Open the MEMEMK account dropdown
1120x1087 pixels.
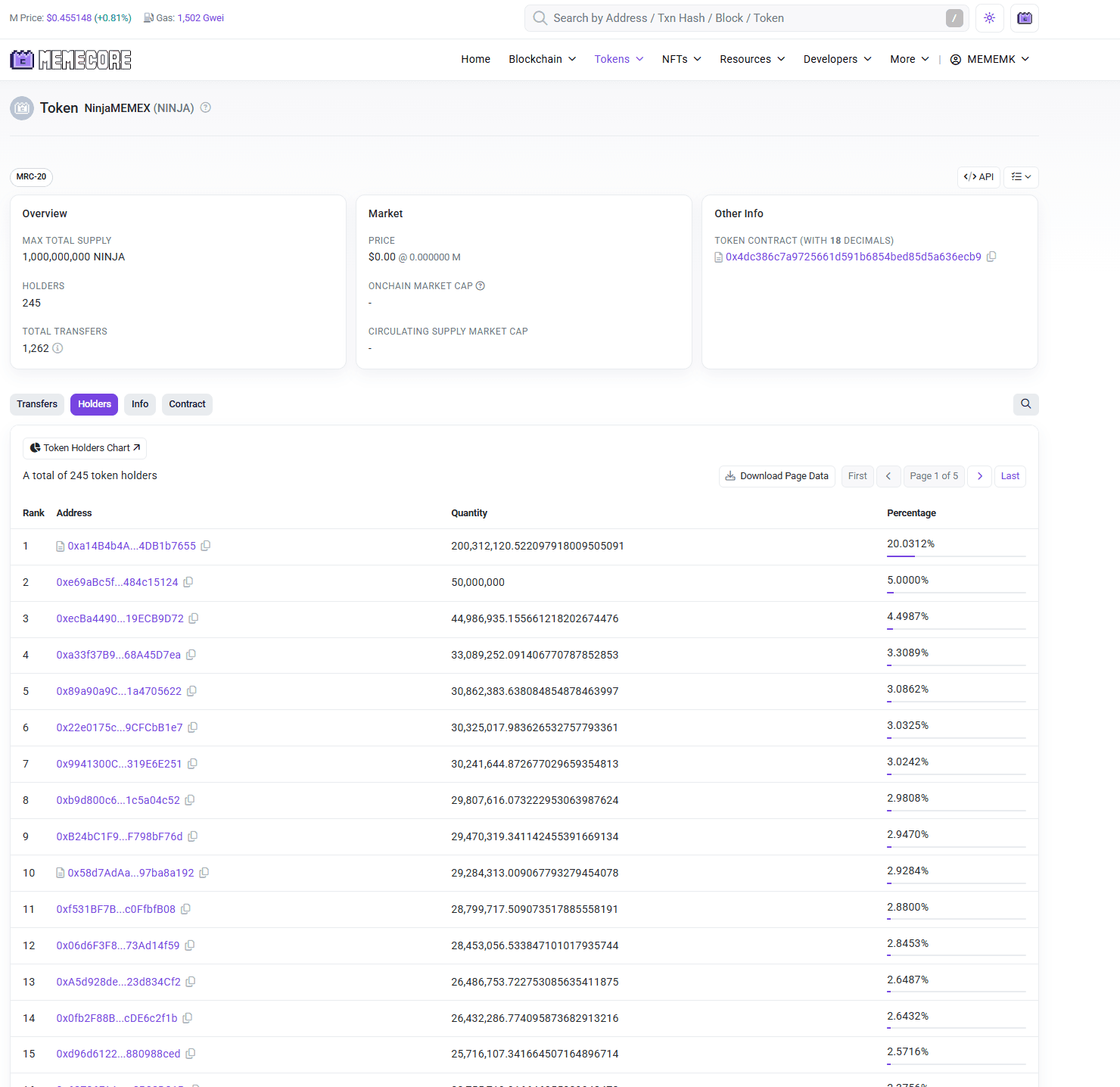[989, 59]
